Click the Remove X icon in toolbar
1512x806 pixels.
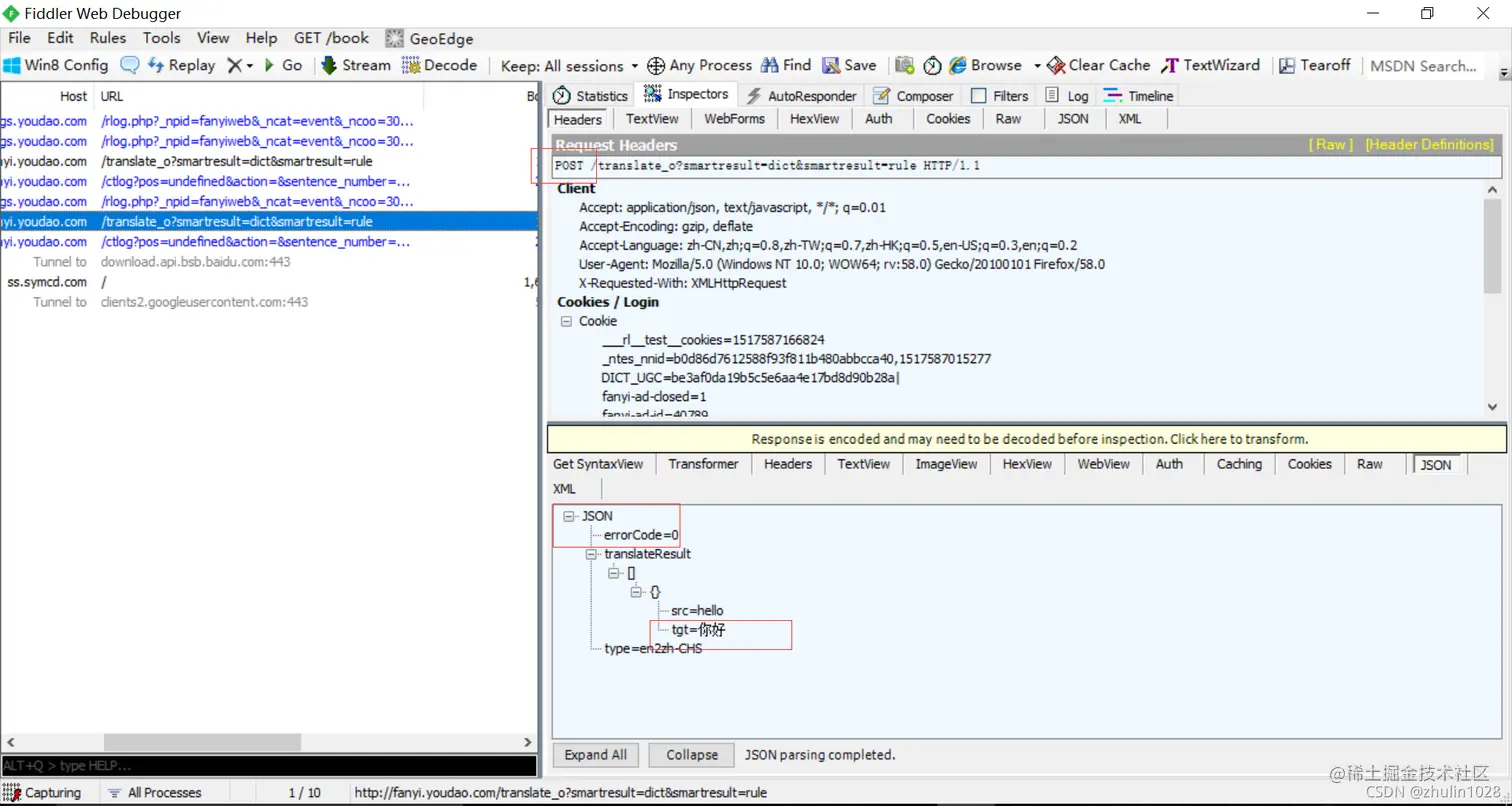235,65
